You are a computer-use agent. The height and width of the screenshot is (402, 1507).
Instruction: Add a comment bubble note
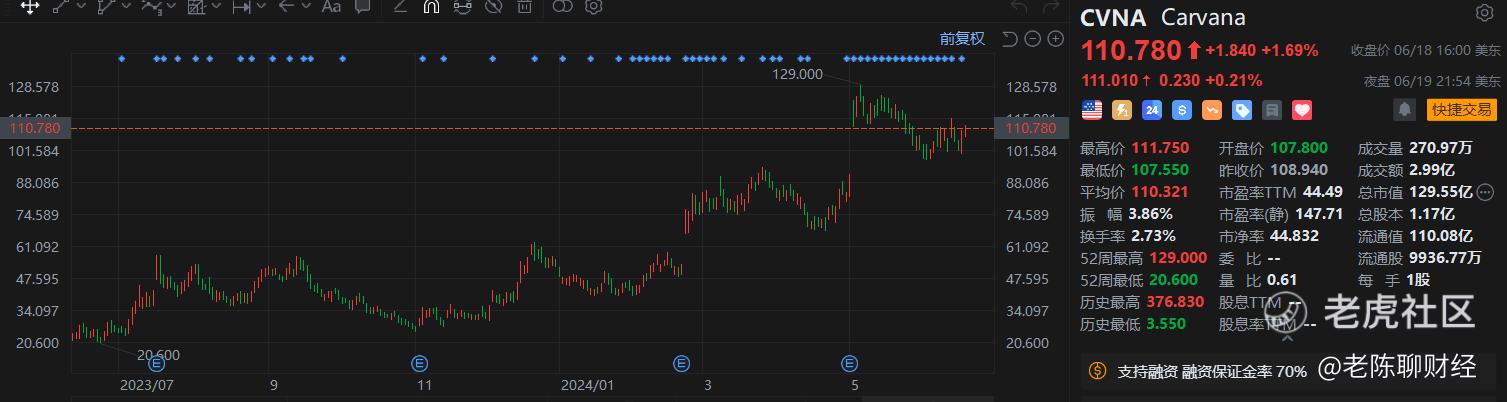[x=362, y=7]
